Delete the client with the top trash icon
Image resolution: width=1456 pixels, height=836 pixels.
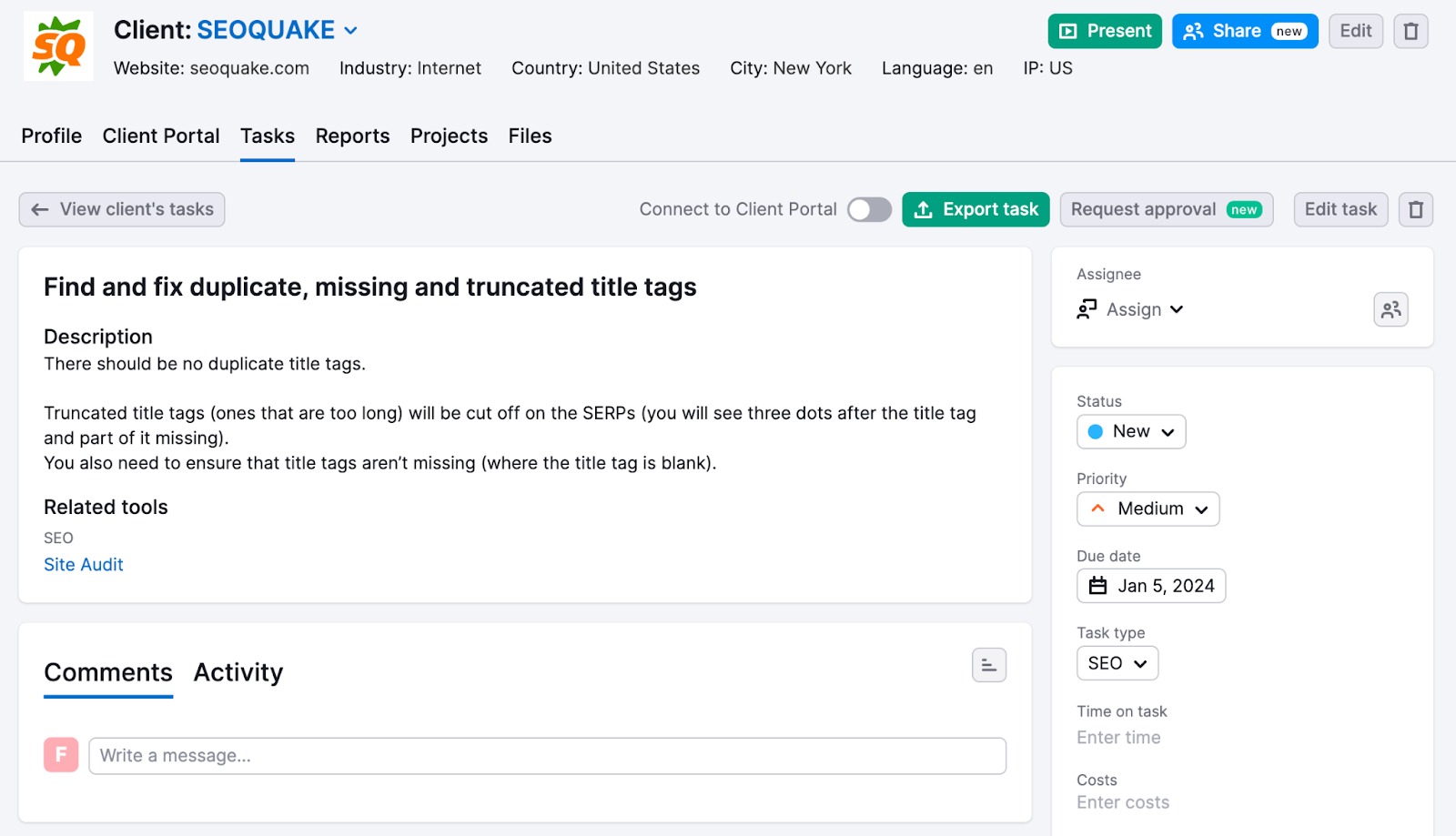pyautogui.click(x=1410, y=31)
